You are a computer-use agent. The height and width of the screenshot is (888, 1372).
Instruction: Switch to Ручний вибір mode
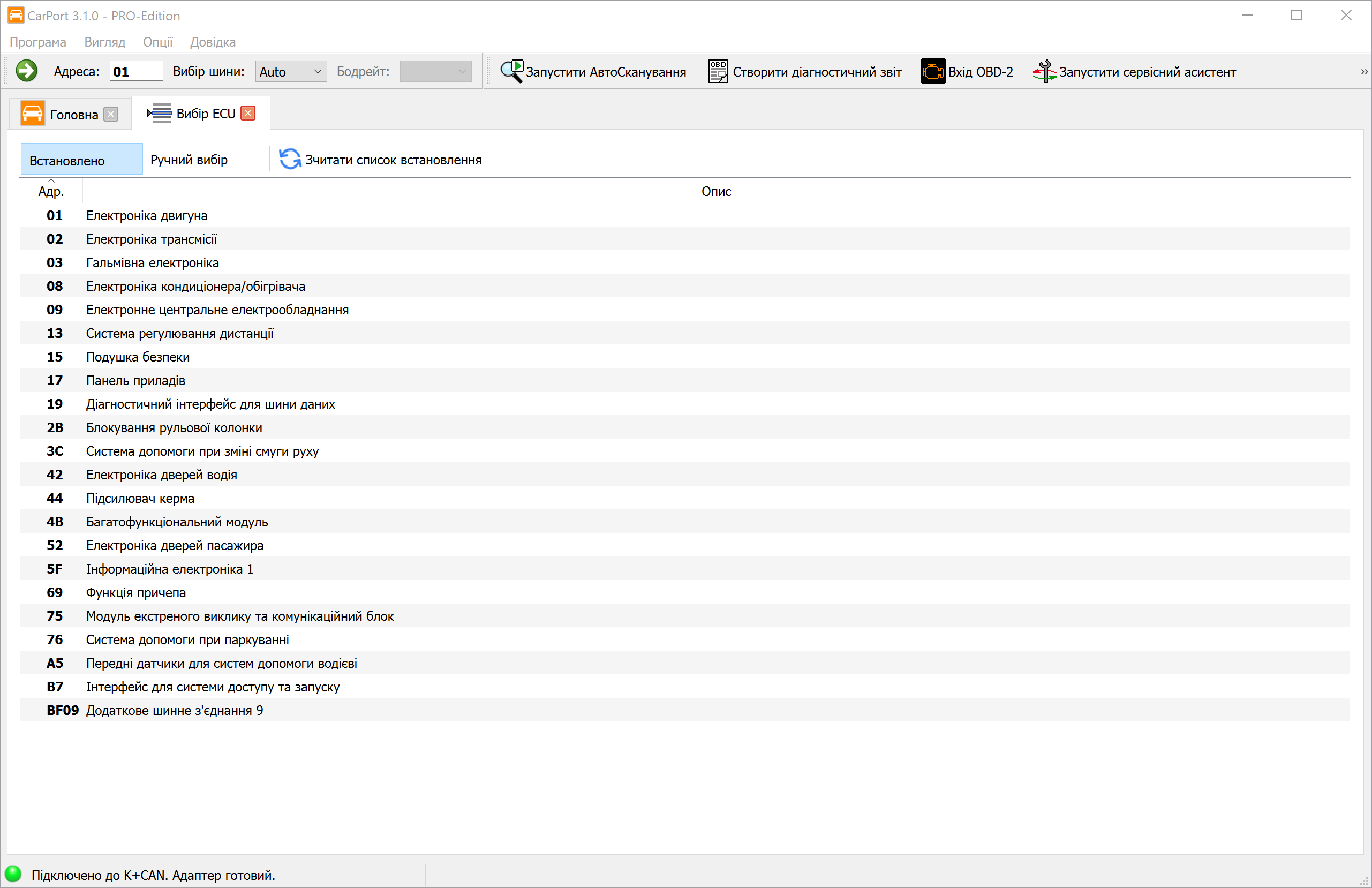(189, 160)
